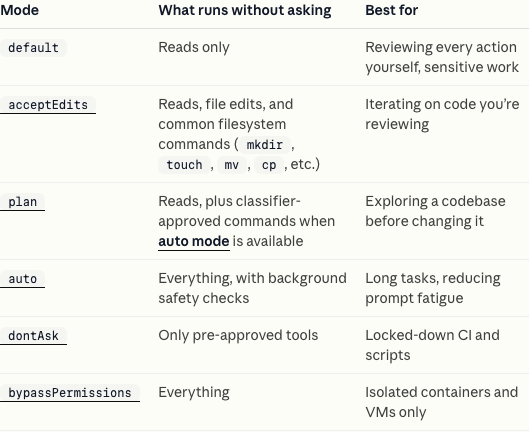This screenshot has height=432, width=529.
Task: Click the Mode column header
Action: pyautogui.click(x=20, y=10)
